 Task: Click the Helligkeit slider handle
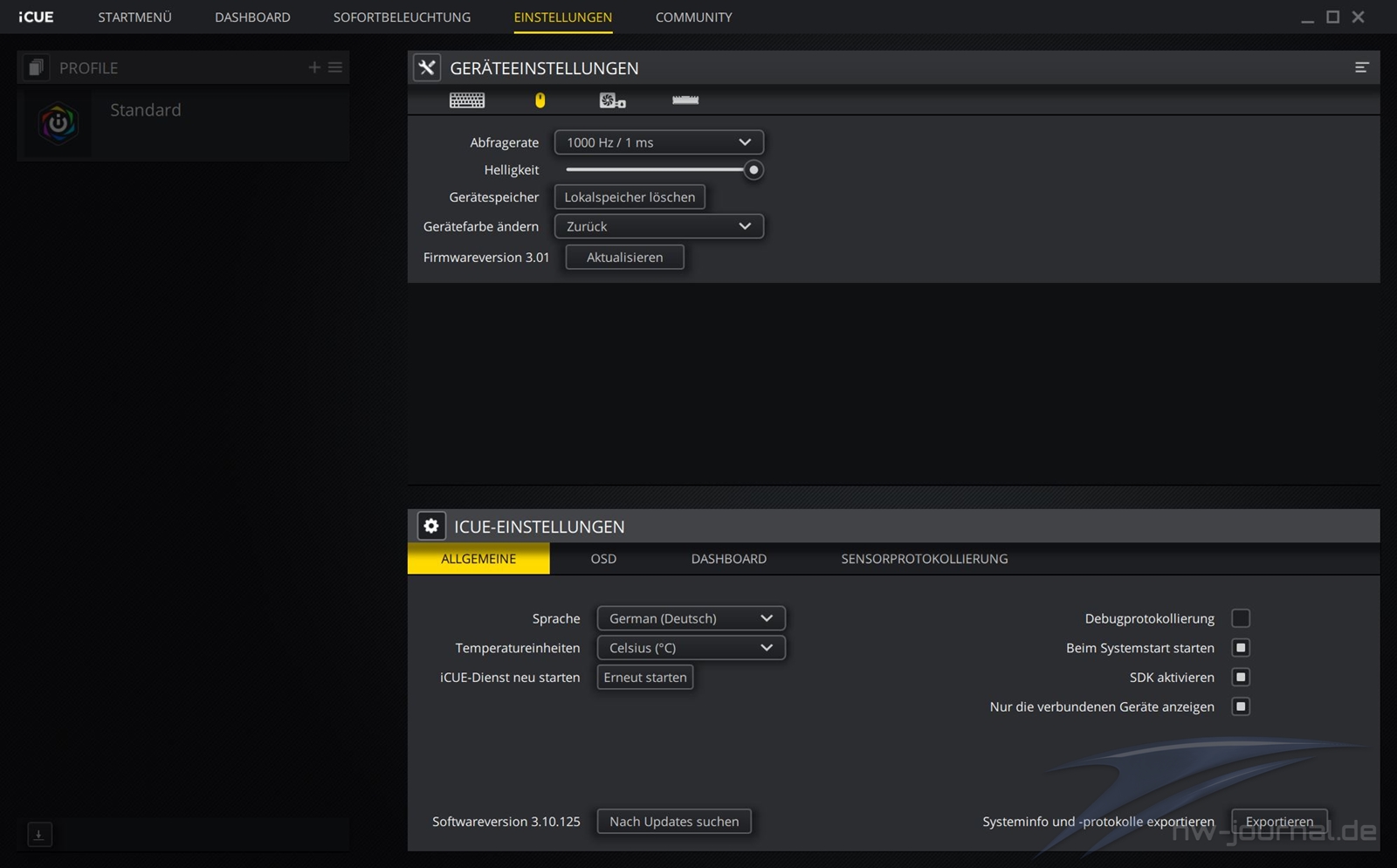click(x=754, y=169)
